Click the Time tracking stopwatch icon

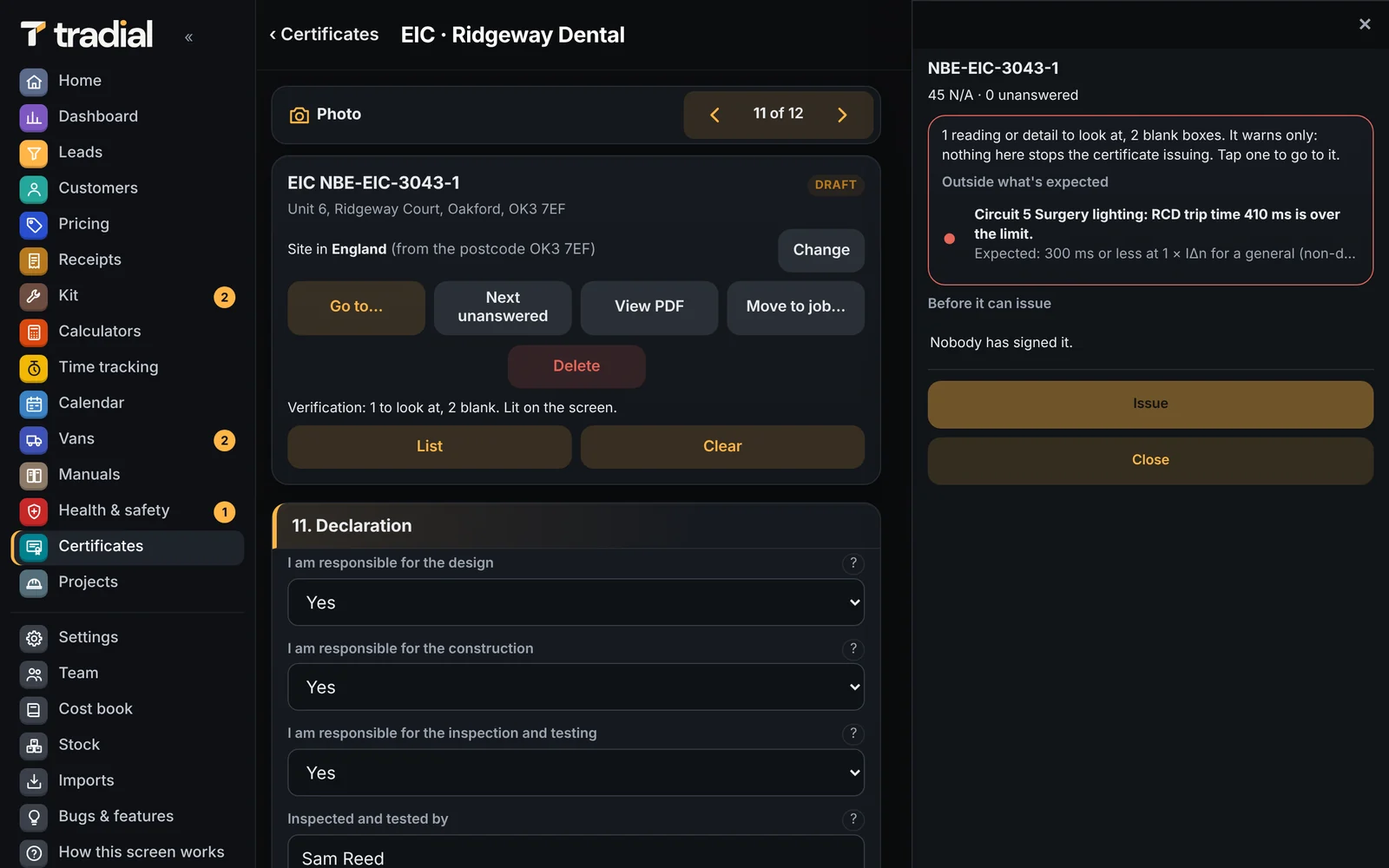click(34, 368)
